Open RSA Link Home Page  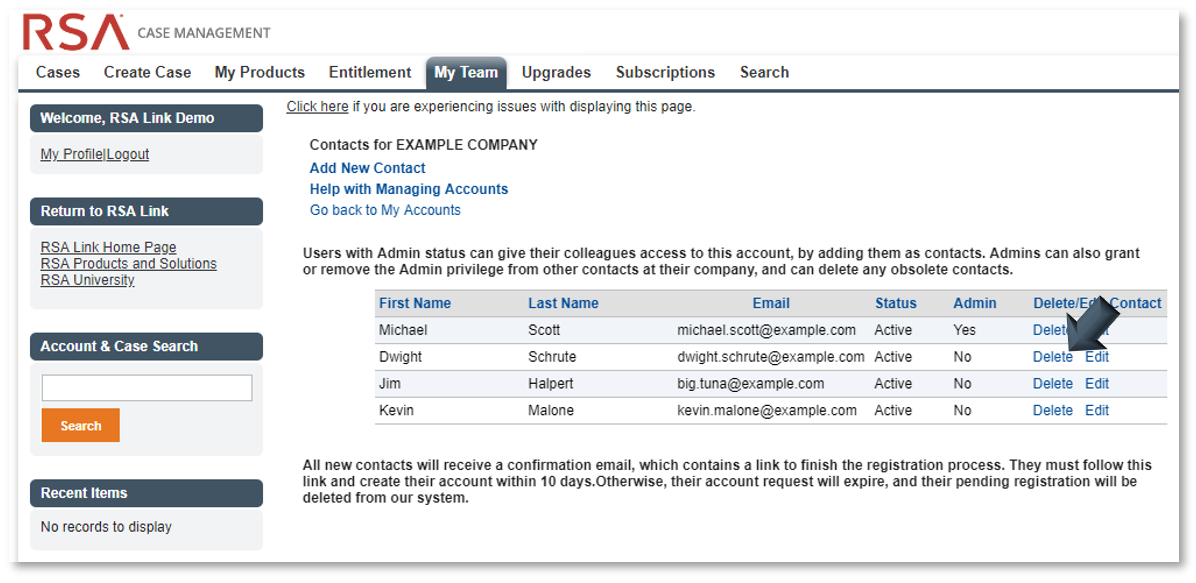point(108,247)
